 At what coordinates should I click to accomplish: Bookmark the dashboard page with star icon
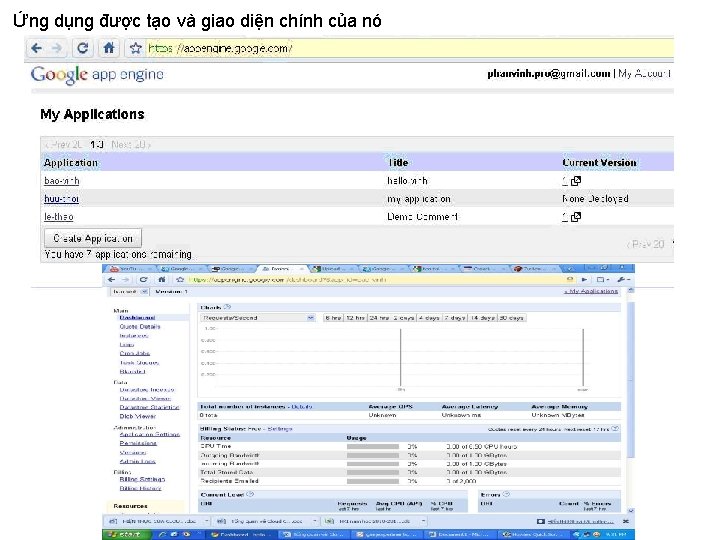click(x=180, y=280)
